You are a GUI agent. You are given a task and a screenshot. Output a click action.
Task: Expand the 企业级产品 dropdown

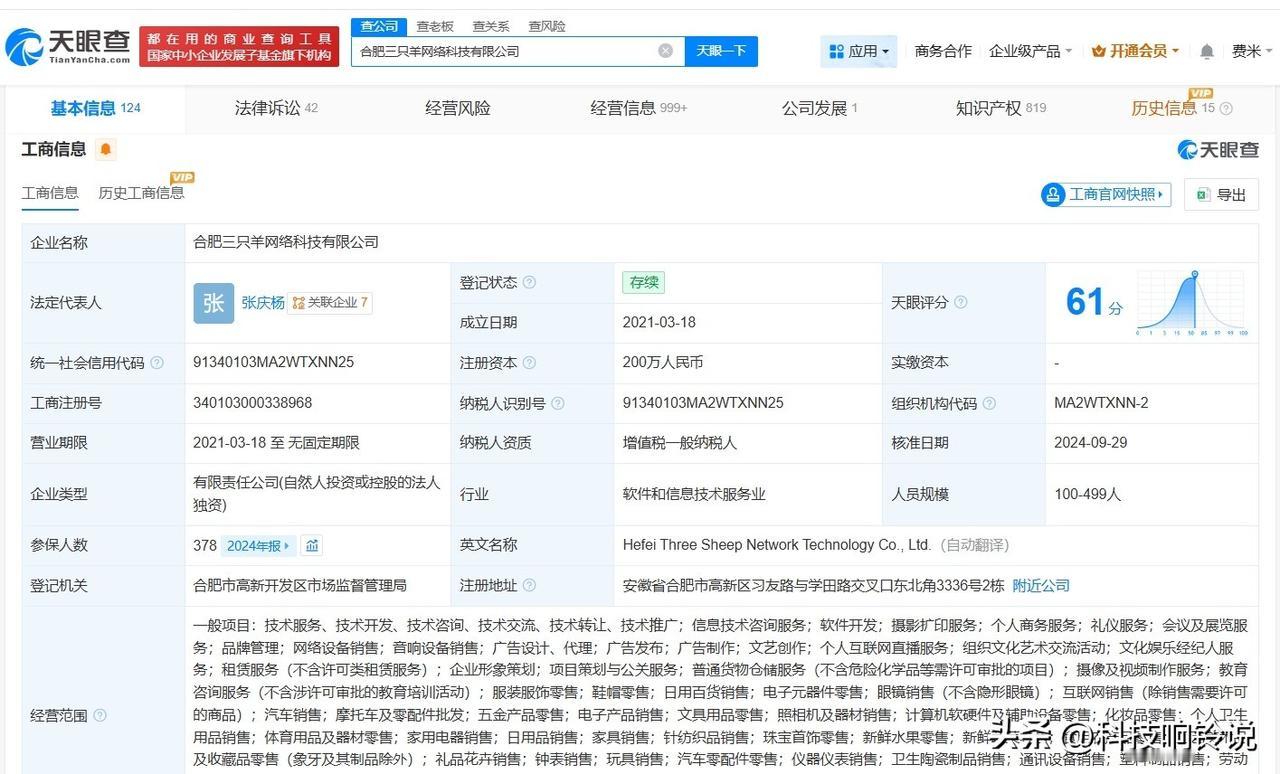pyautogui.click(x=1030, y=51)
